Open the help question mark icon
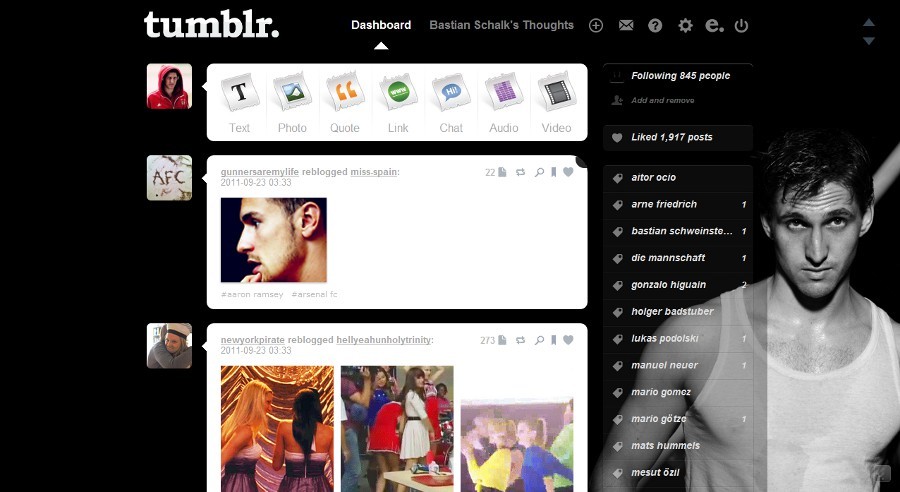Screen dimensions: 900x492 [655, 25]
